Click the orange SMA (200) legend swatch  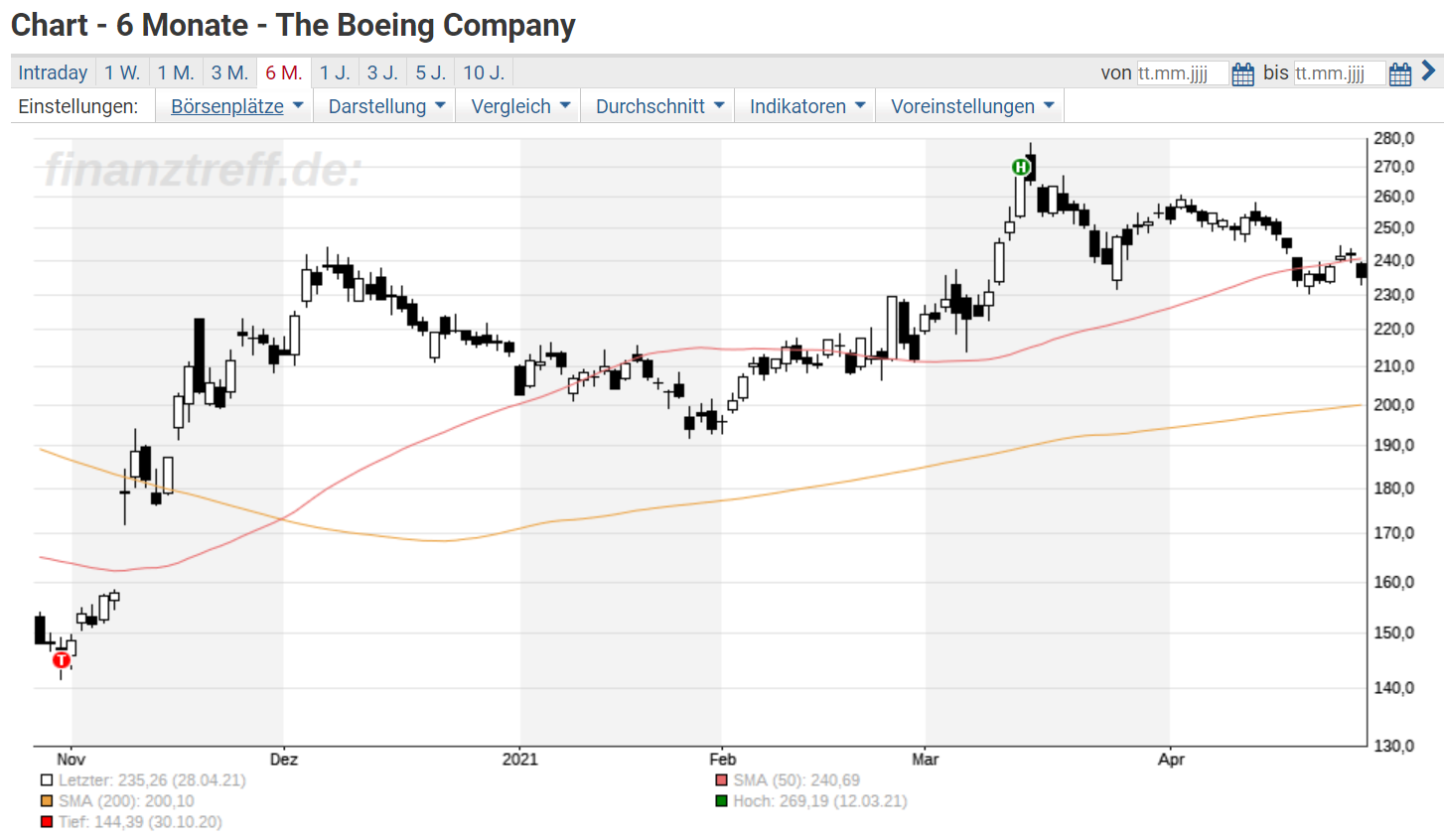click(x=47, y=801)
